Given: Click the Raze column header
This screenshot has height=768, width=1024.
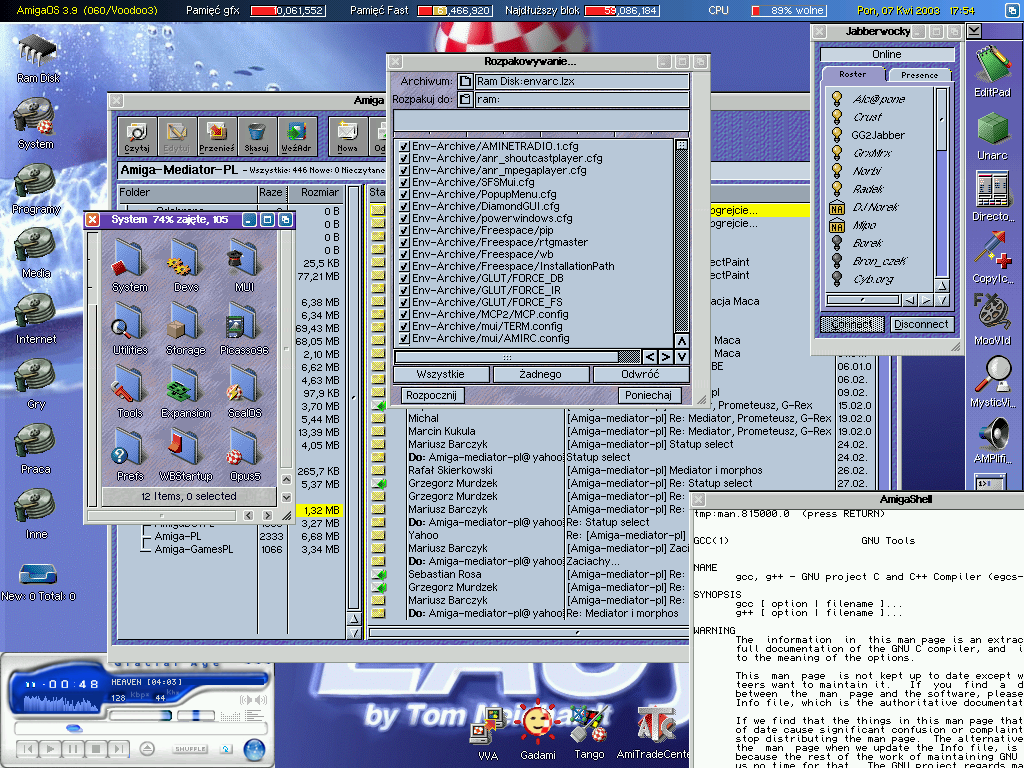Looking at the screenshot, I should 273,193.
